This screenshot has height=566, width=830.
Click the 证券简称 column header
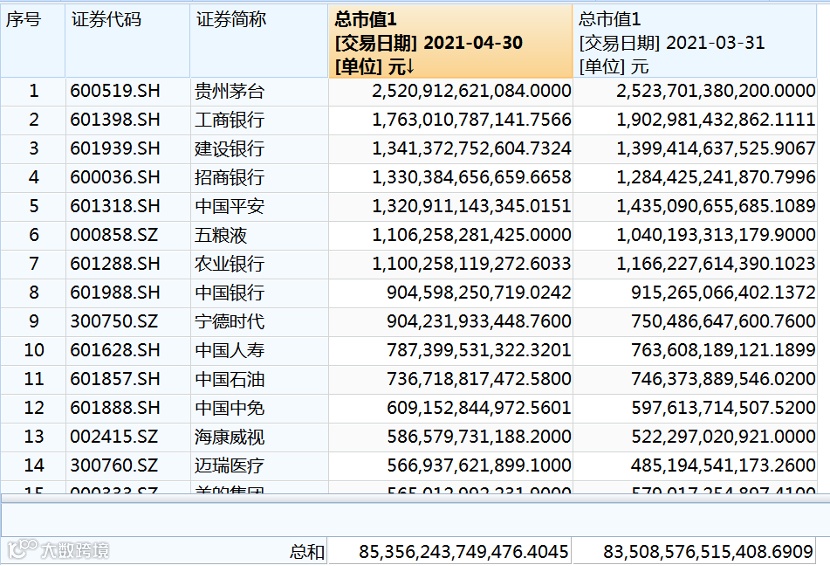click(x=259, y=41)
